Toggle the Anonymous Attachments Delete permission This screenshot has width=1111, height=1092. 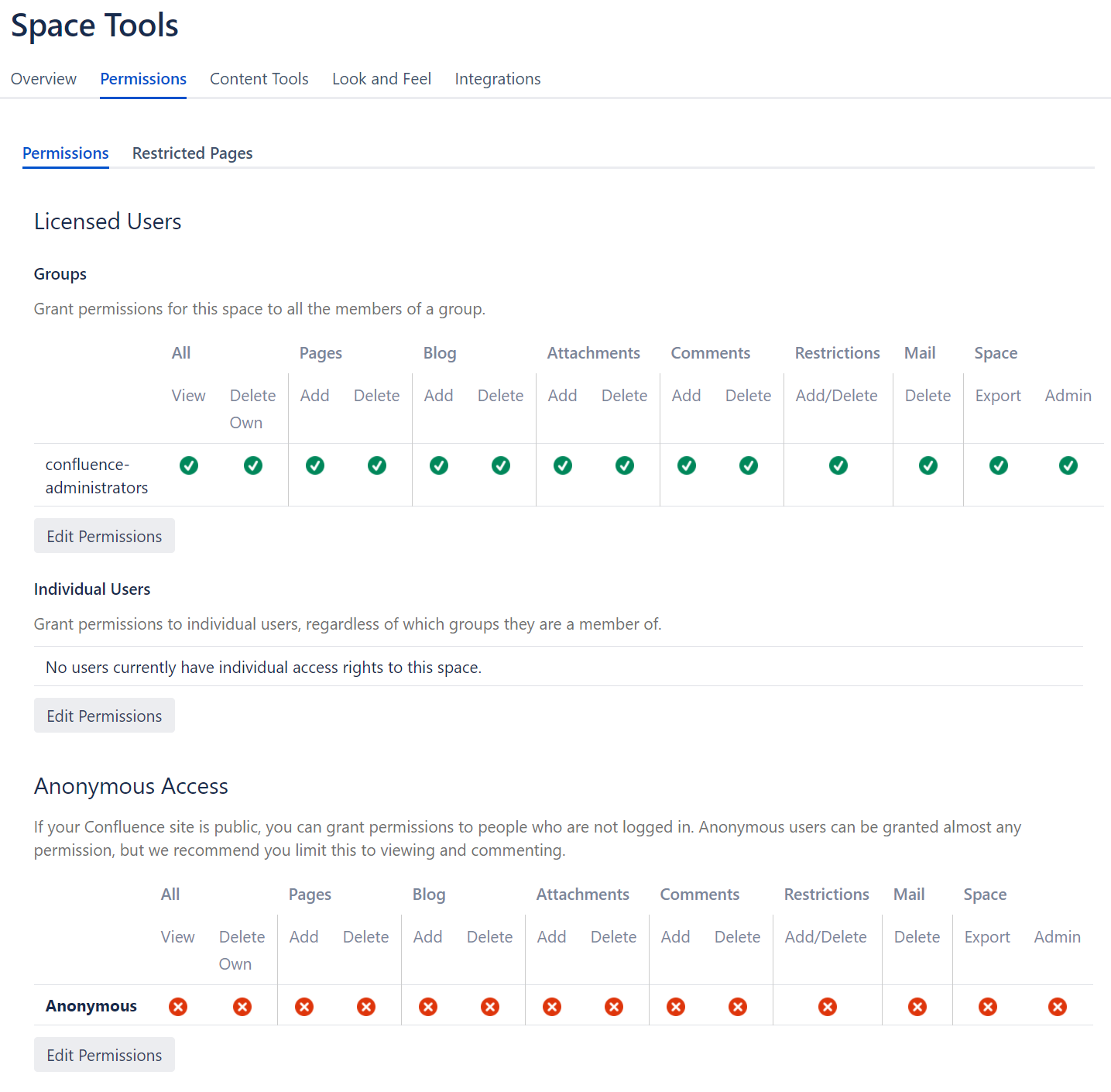(613, 1007)
